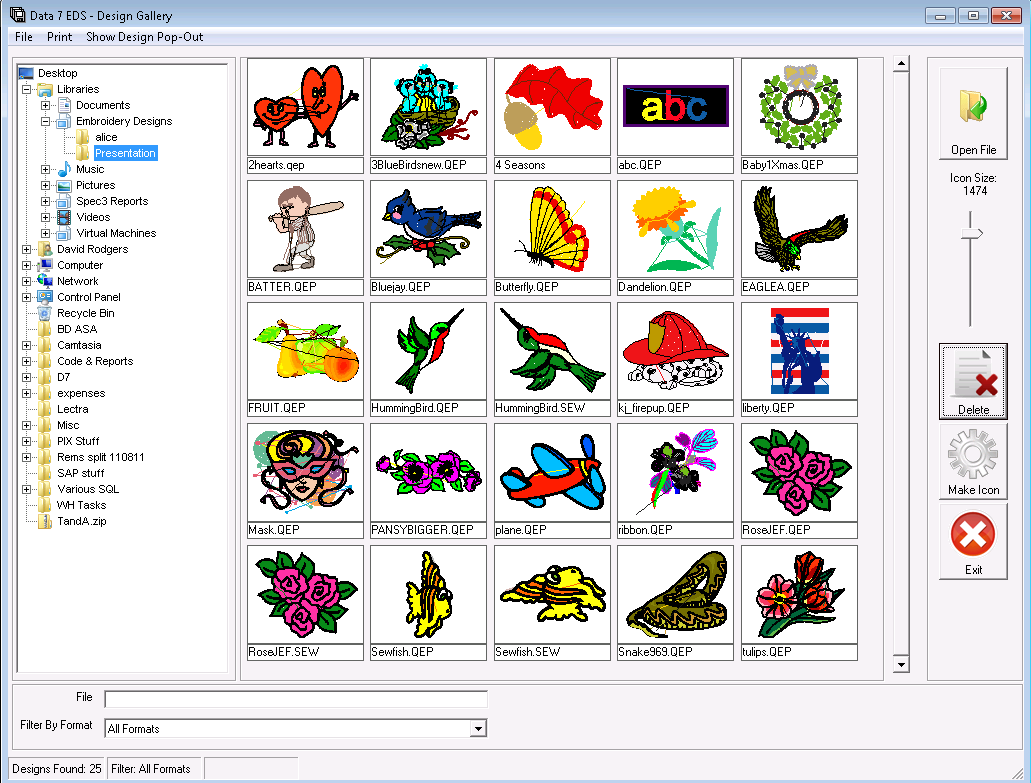The width and height of the screenshot is (1031, 783).
Task: Select the TandA.zip item
Action: point(82,521)
